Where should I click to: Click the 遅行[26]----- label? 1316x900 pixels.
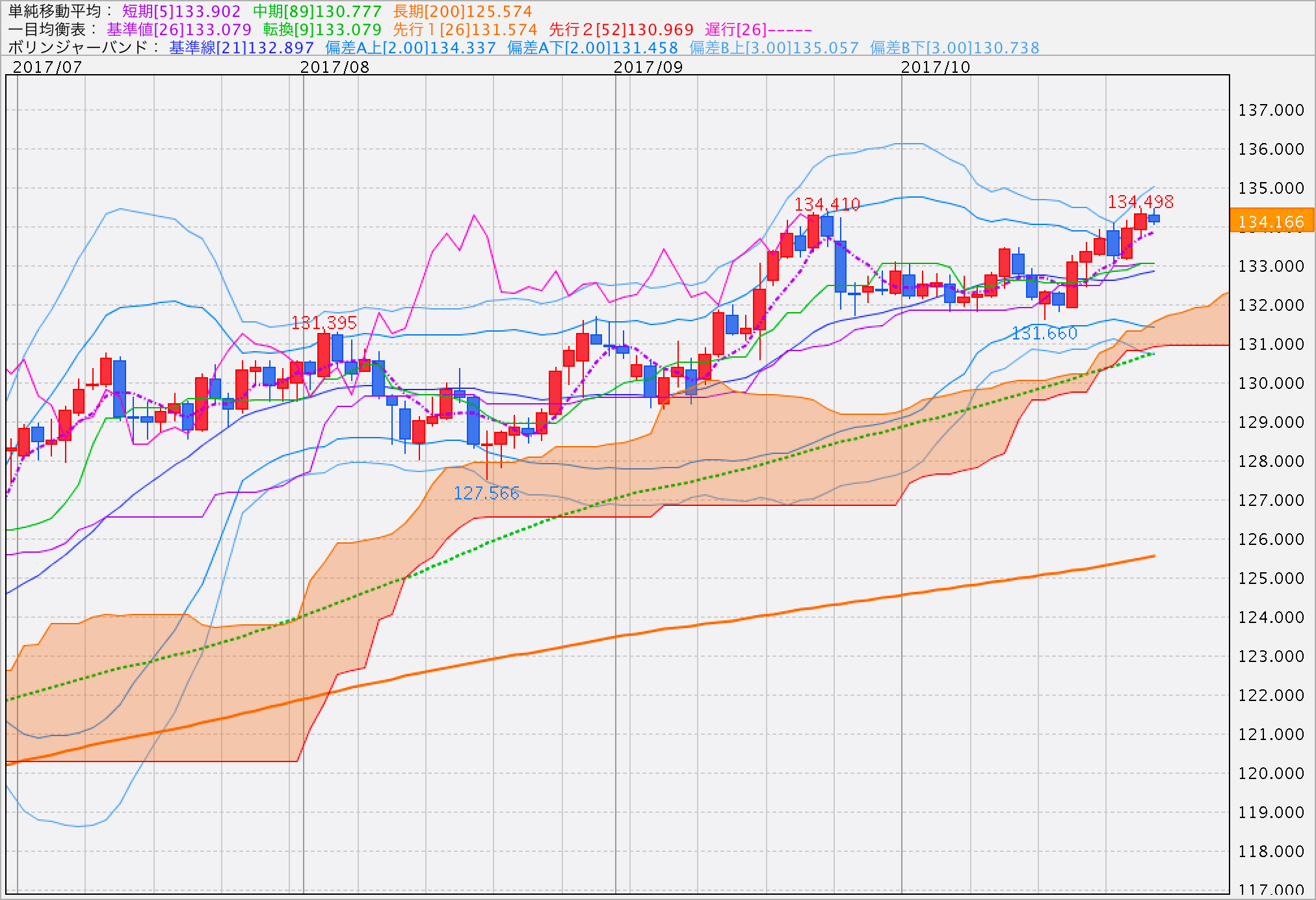(758, 29)
